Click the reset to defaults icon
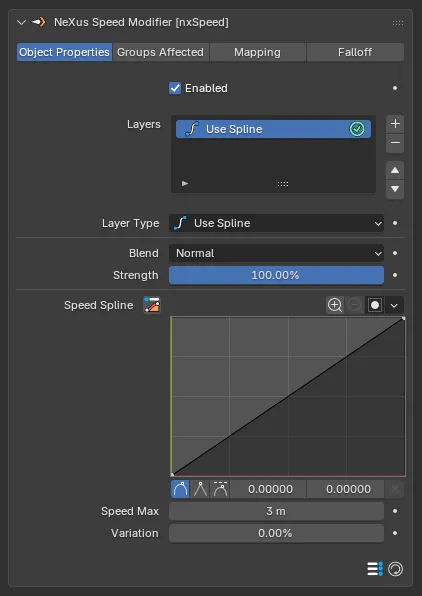Image resolution: width=422 pixels, height=596 pixels. 395,569
